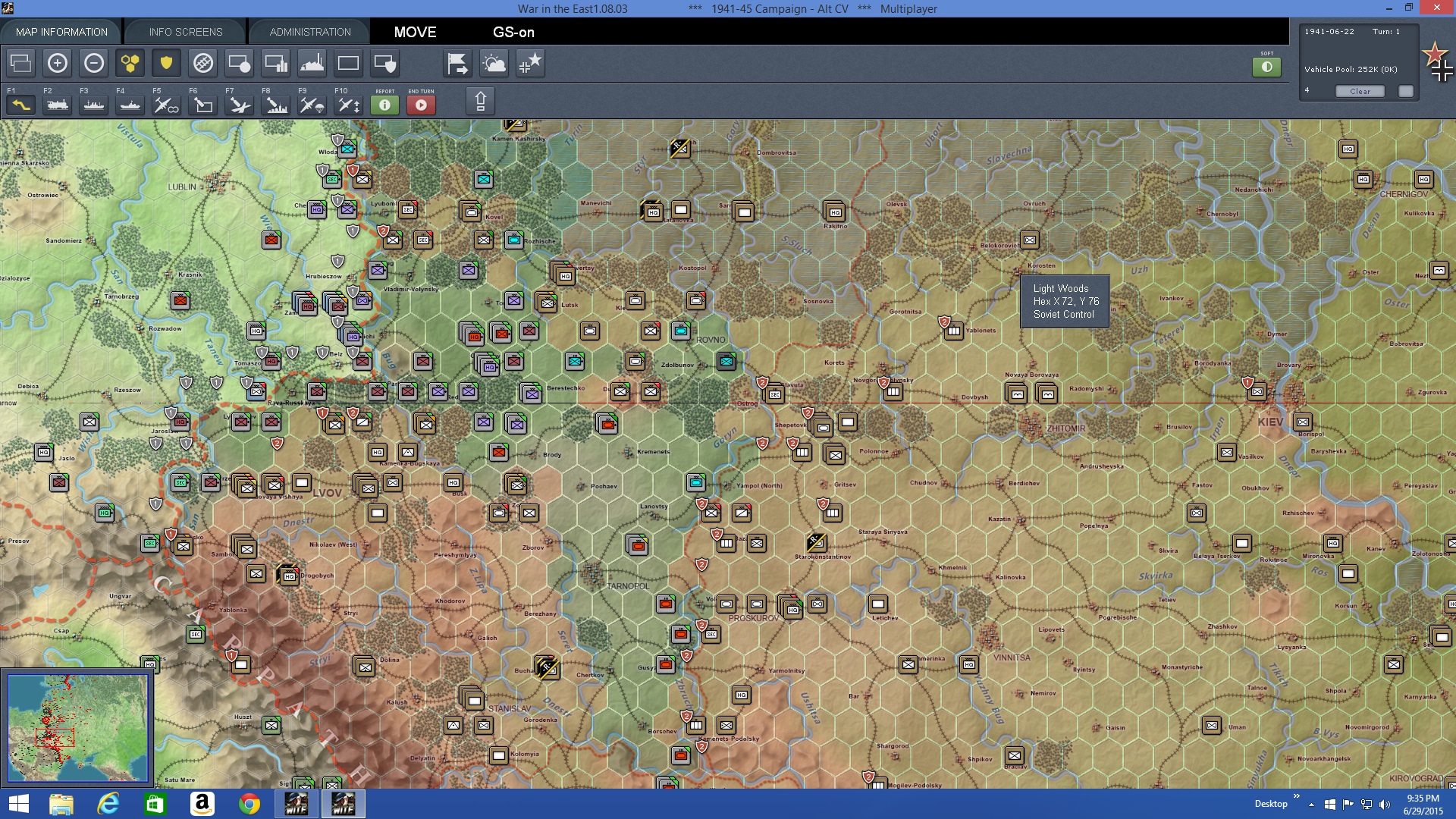Launch Internet Explorer from the taskbar
Viewport: 1456px width, 819px height.
tap(108, 804)
